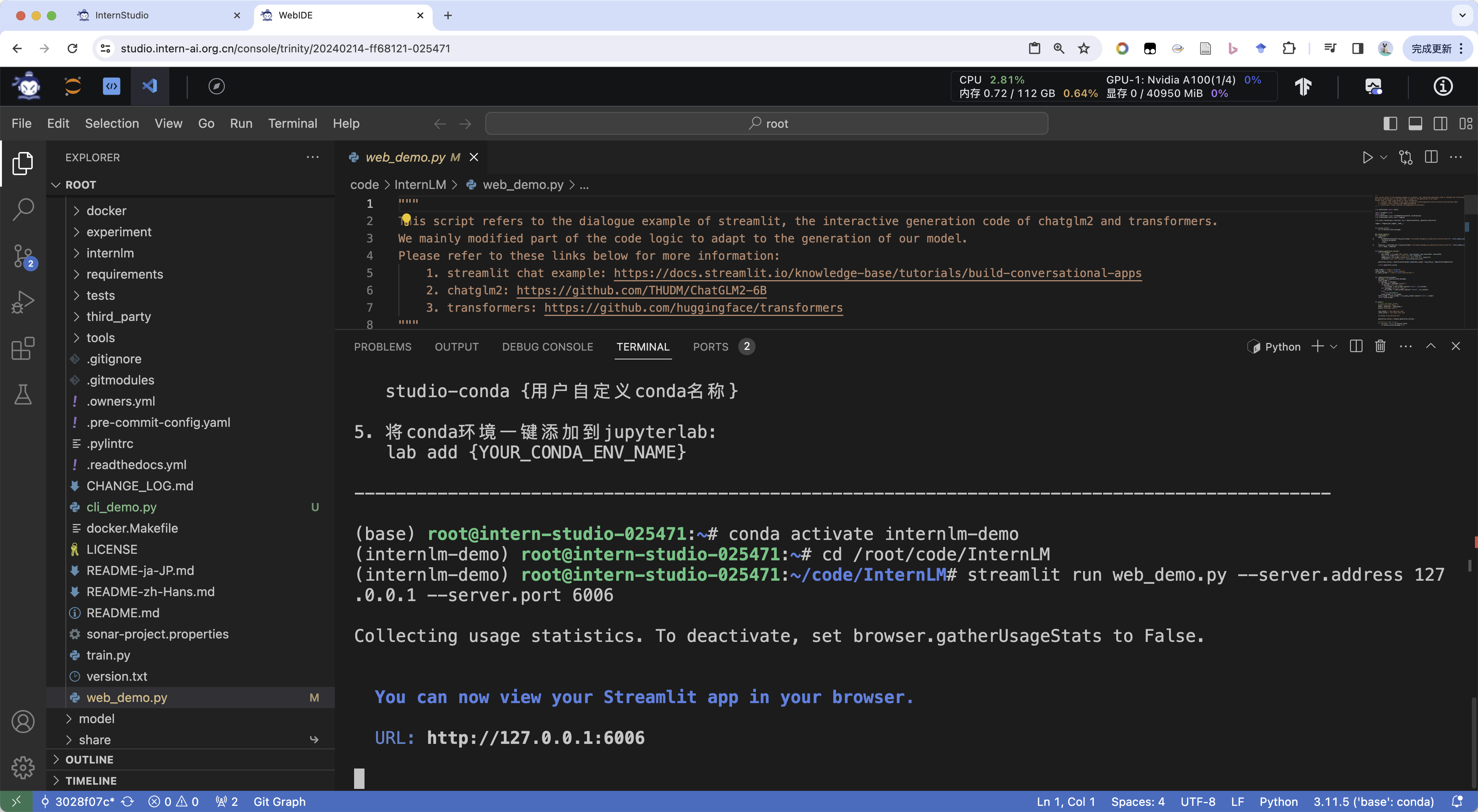Toggle the bottom panel layout icon
Image resolution: width=1478 pixels, height=812 pixels.
pos(1415,124)
